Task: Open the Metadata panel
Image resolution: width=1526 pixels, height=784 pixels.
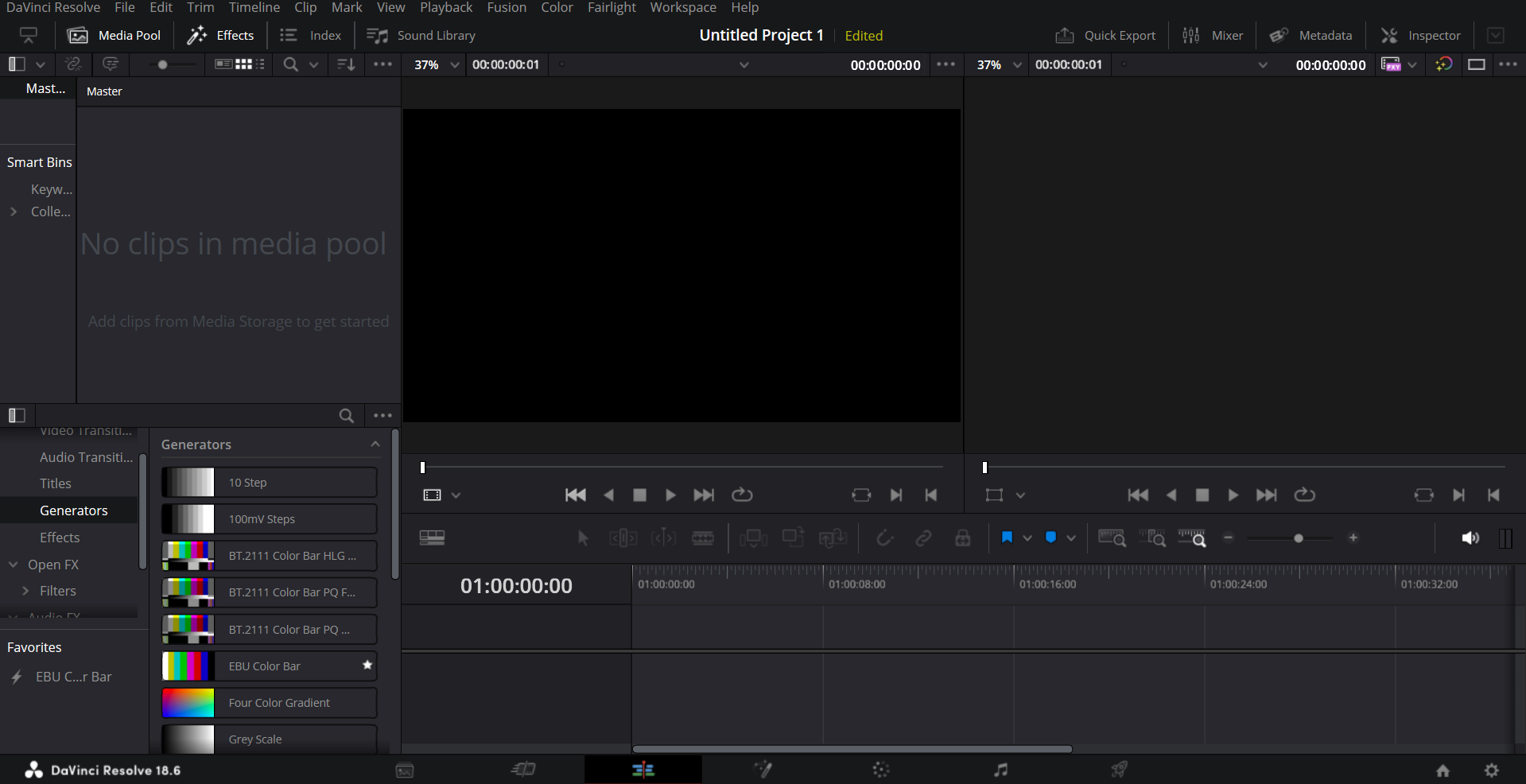Action: pos(1310,36)
